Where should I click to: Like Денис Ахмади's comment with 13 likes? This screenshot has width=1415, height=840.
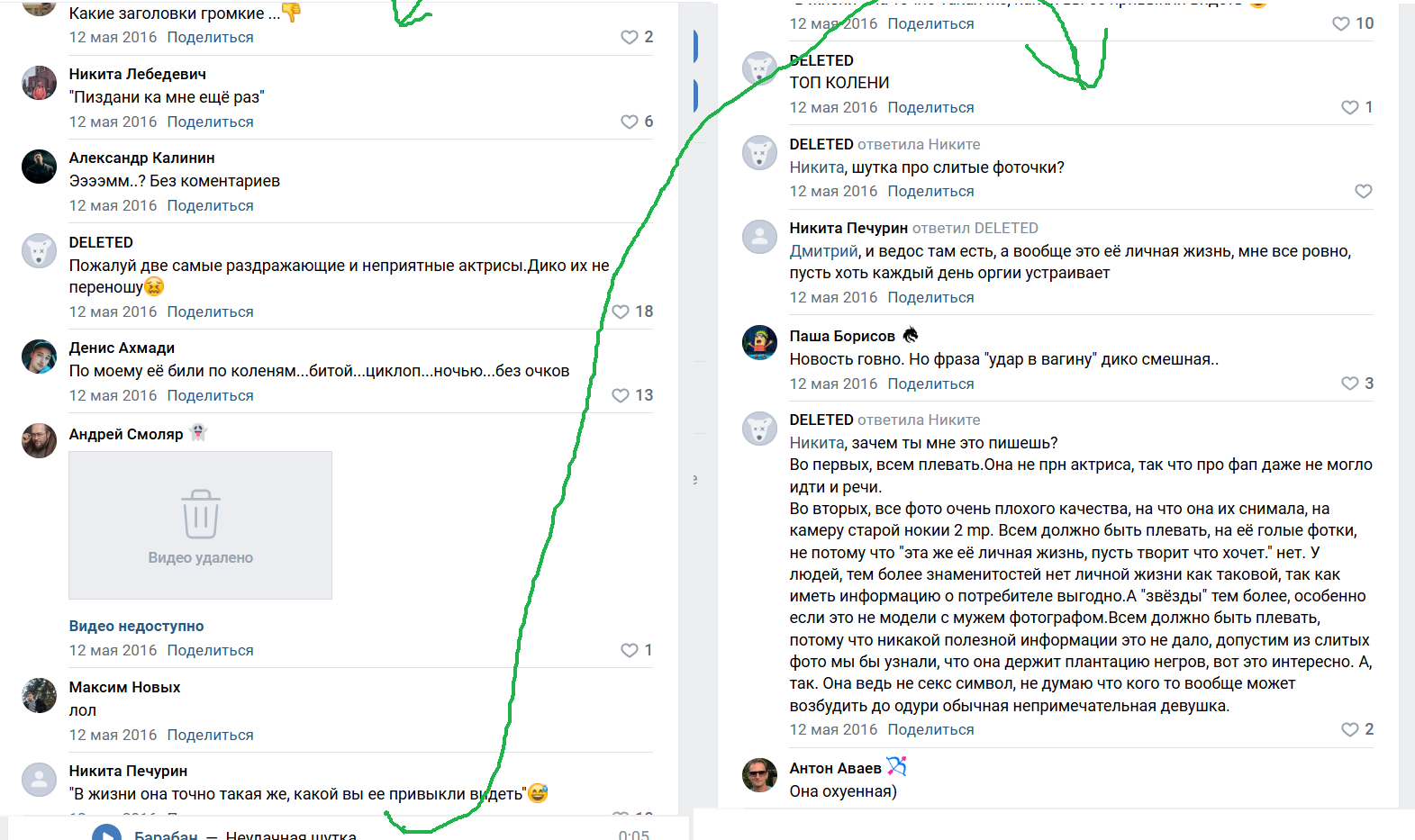pyautogui.click(x=621, y=395)
